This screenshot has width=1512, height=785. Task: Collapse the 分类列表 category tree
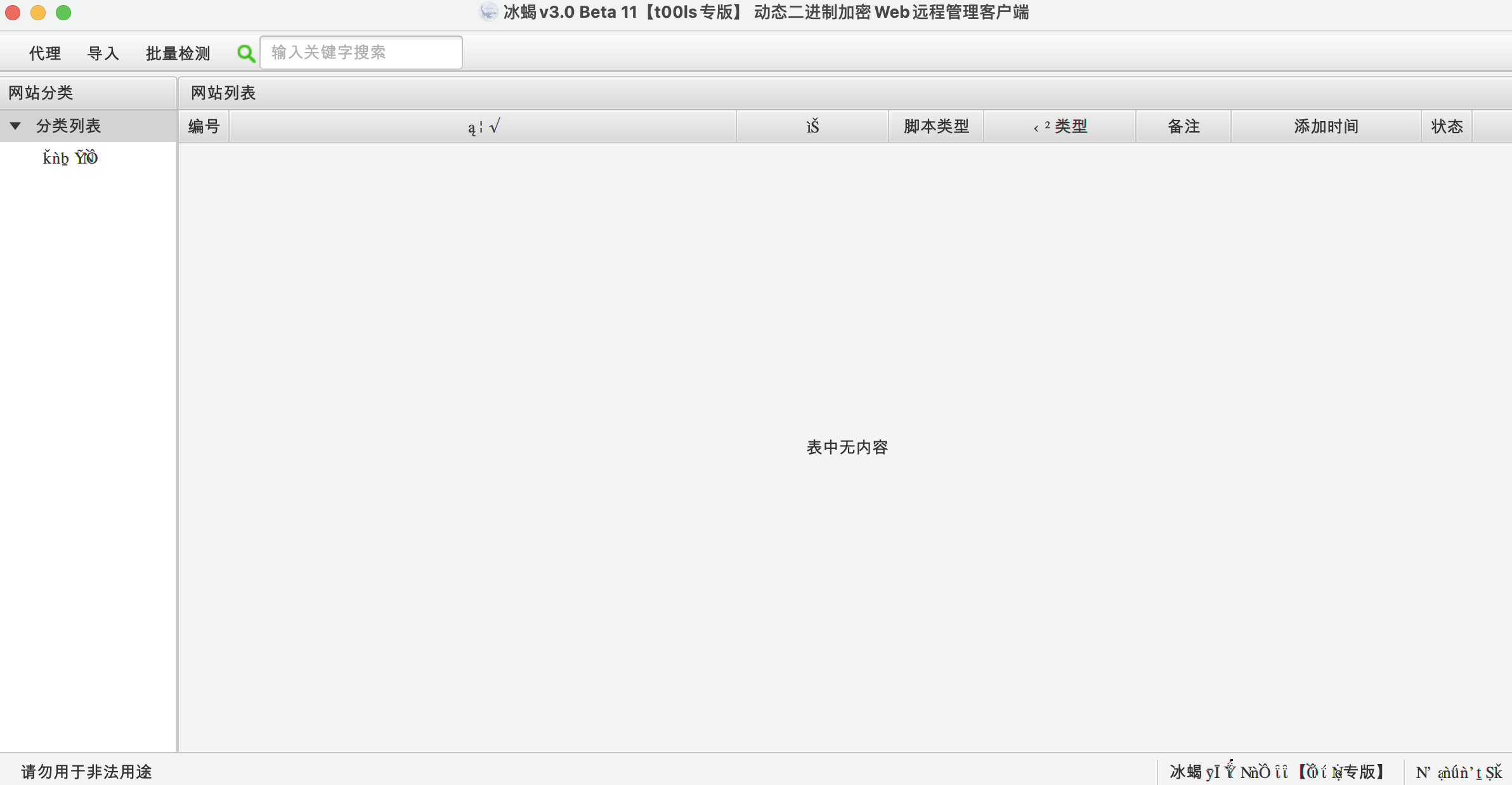(x=15, y=125)
